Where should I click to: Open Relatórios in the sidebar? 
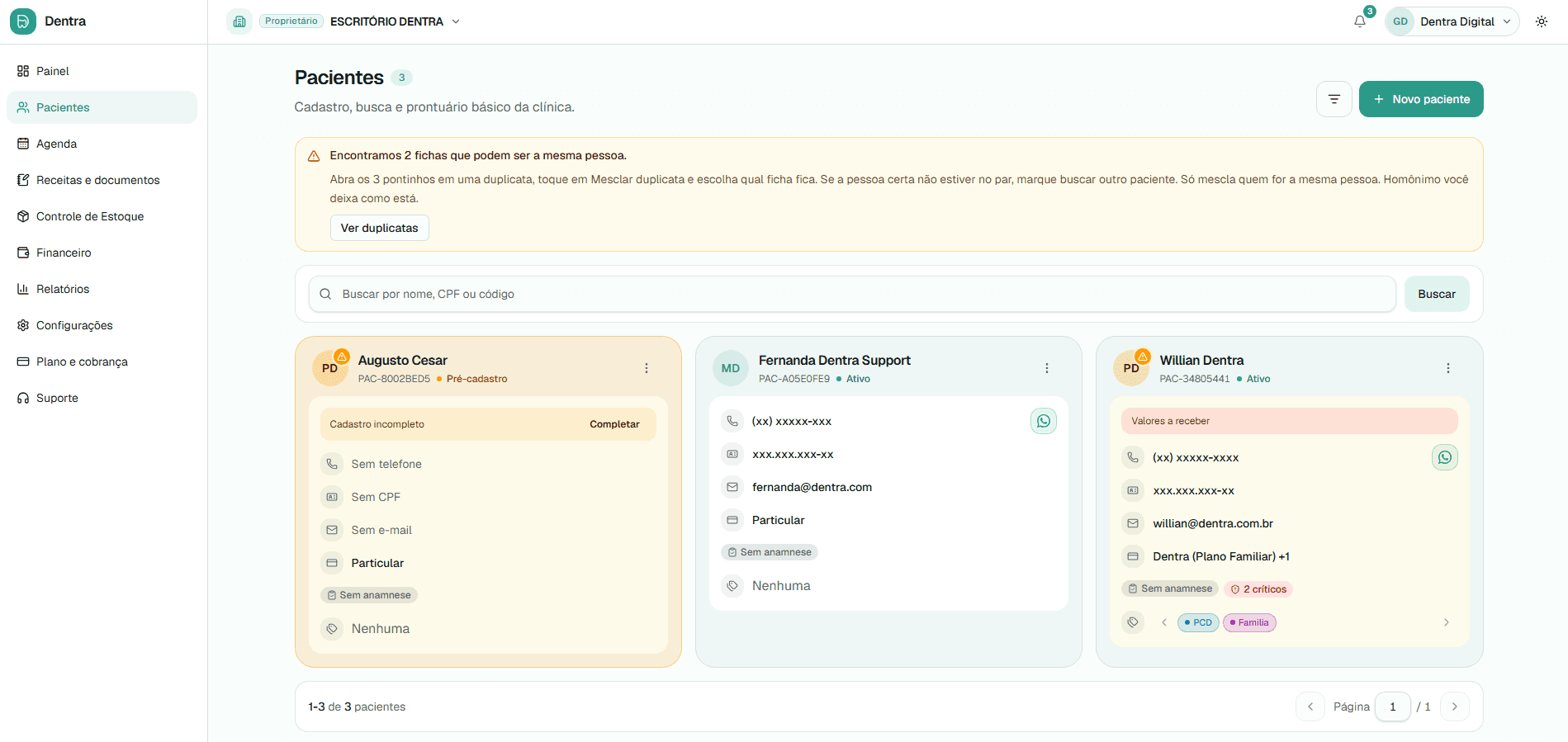pyautogui.click(x=102, y=289)
